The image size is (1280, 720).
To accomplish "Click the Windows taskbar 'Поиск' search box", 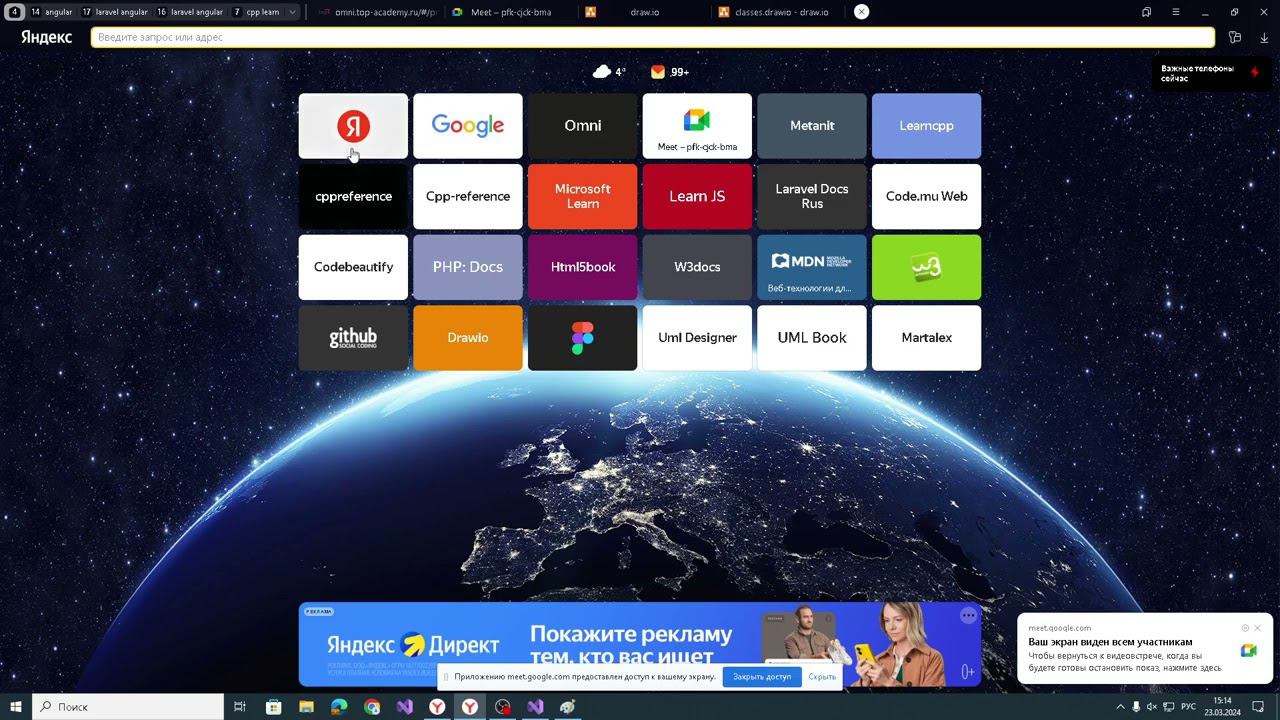I will click(x=128, y=707).
